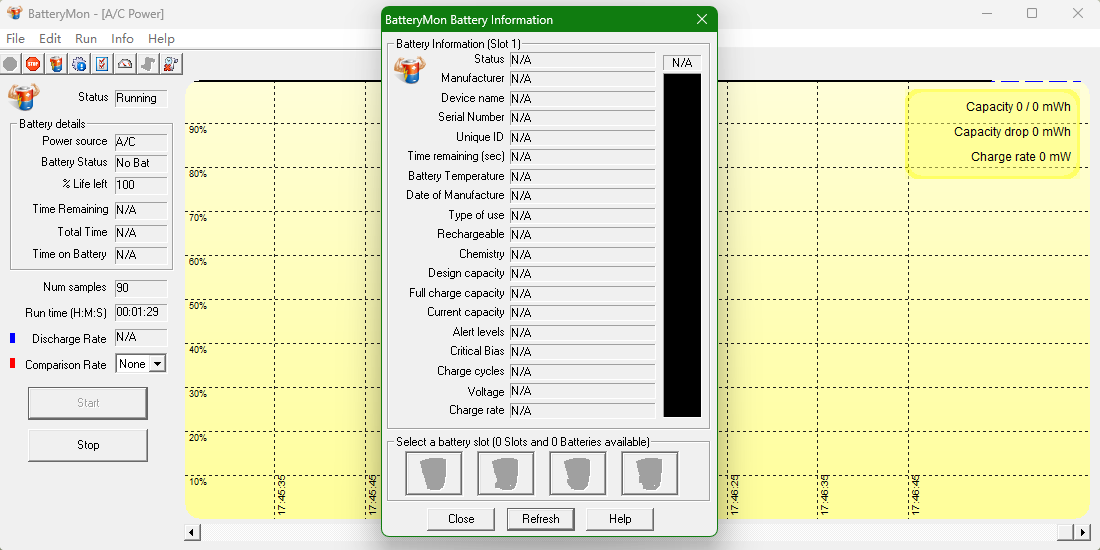Click right arrow of horizontal graph scrollbar
1100x550 pixels.
pyautogui.click(x=1080, y=532)
